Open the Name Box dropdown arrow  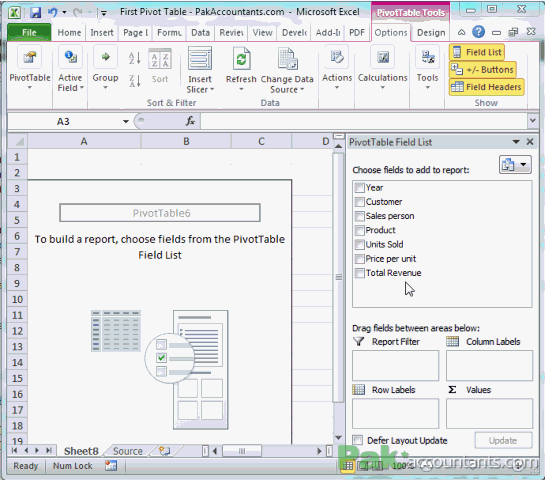[126, 121]
